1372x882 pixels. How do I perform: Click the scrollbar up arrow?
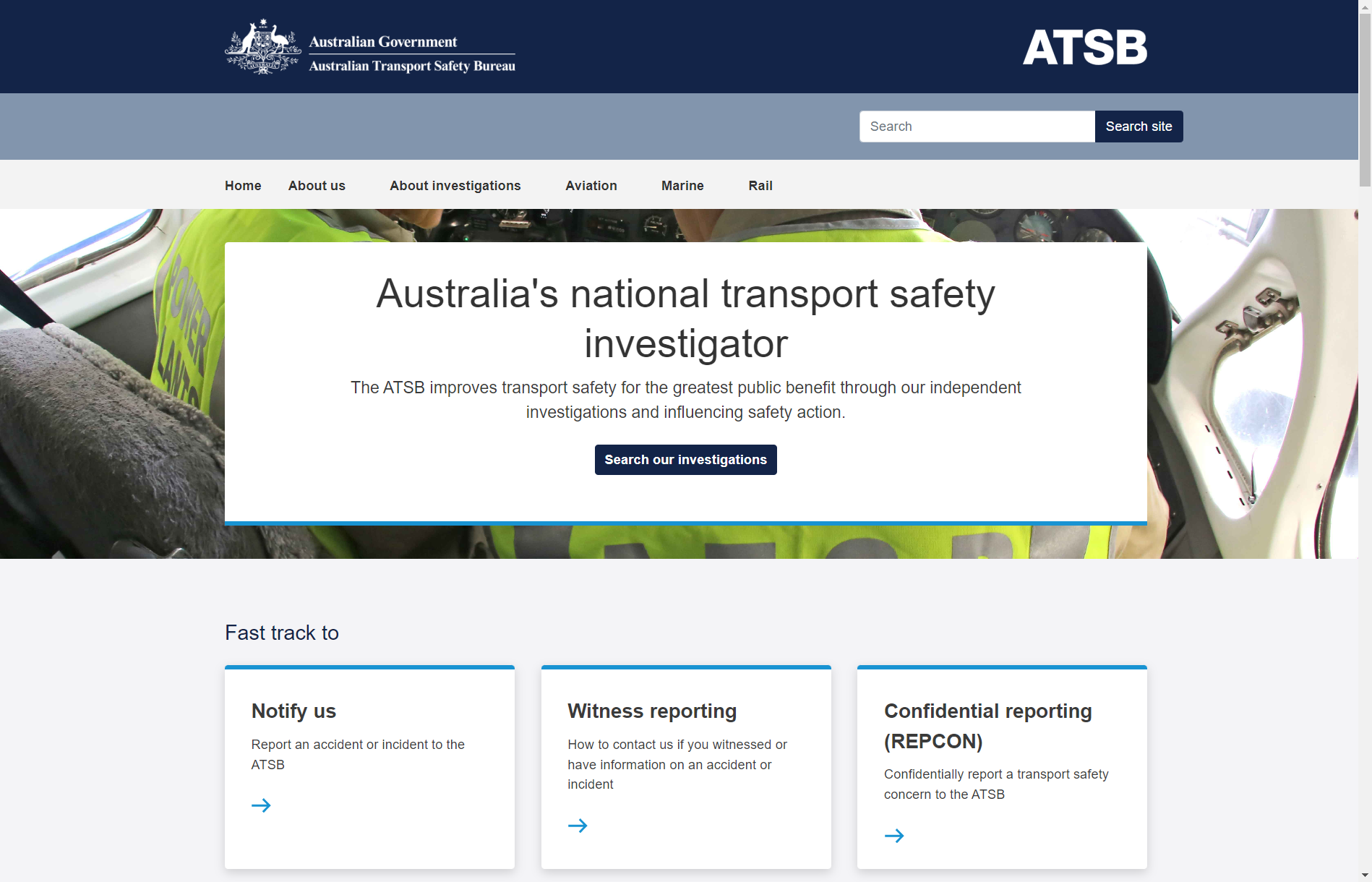[1365, 6]
